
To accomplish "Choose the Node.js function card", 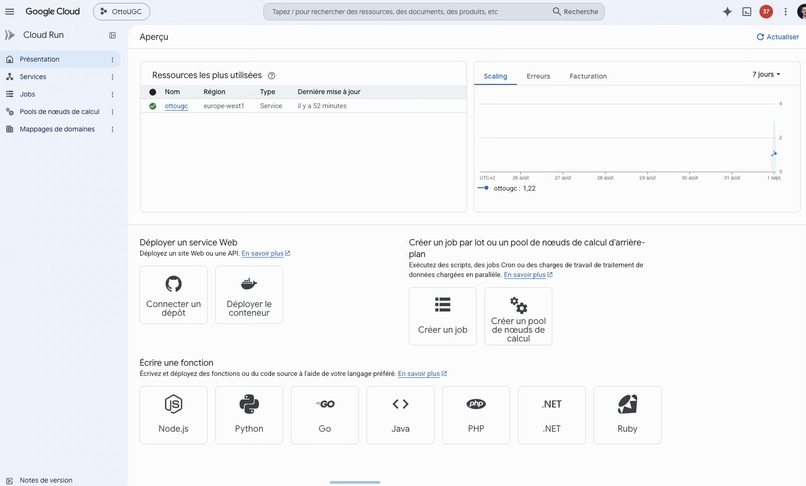I will click(x=173, y=415).
